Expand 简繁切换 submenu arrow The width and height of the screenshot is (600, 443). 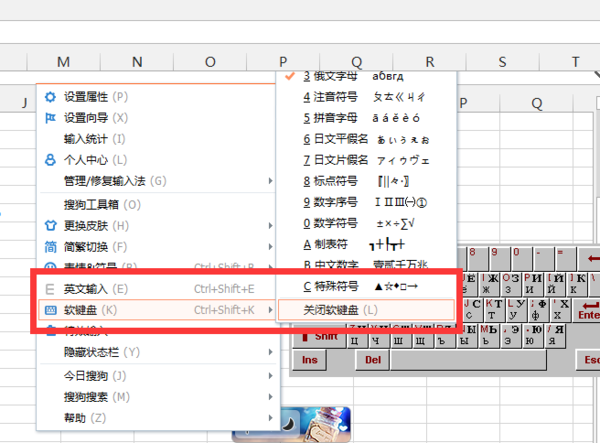tap(270, 247)
